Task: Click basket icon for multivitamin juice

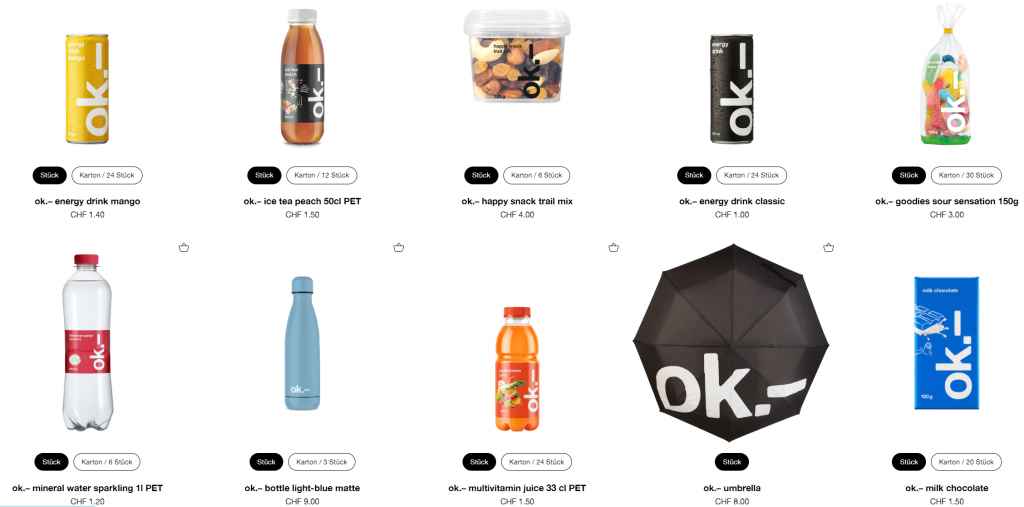Action: (x=613, y=248)
